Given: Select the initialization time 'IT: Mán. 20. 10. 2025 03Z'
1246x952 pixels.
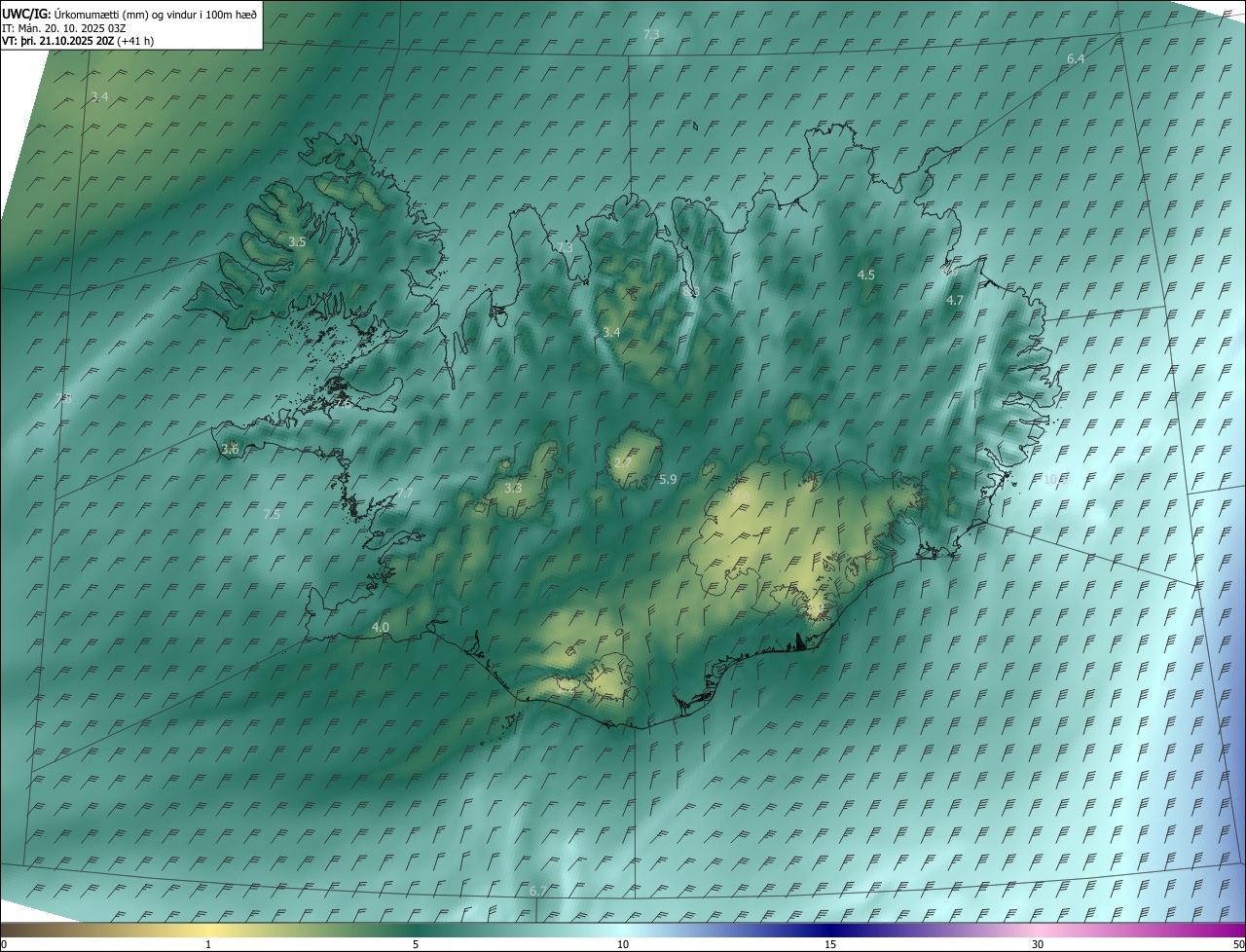Looking at the screenshot, I should [66, 27].
